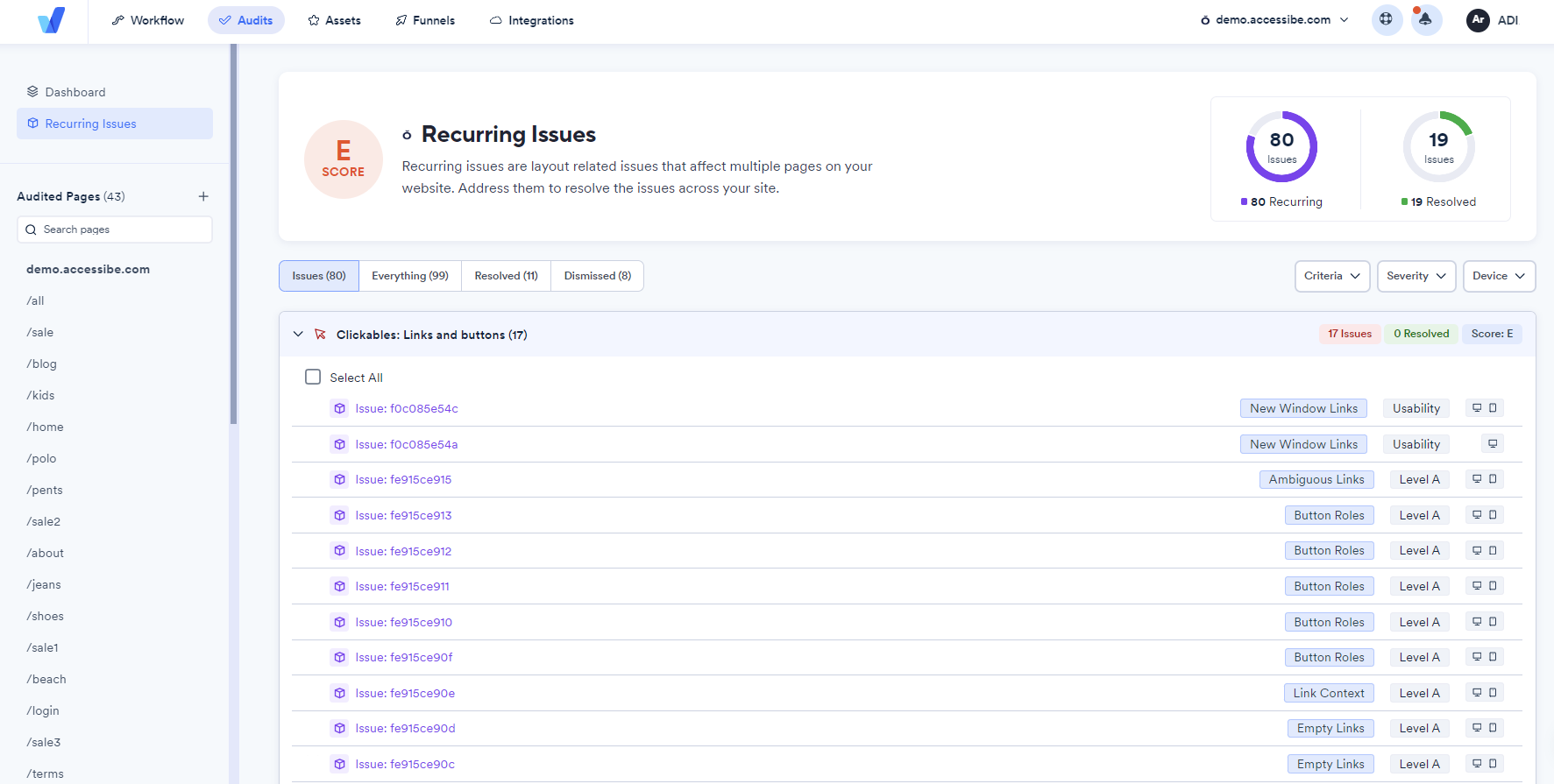Switch to the Issues (80) tab
Image resolution: width=1554 pixels, height=784 pixels.
tap(319, 276)
